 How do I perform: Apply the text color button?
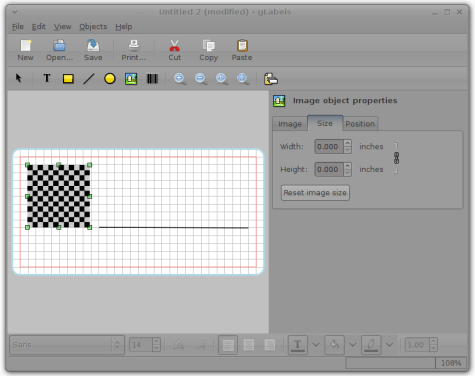click(298, 345)
